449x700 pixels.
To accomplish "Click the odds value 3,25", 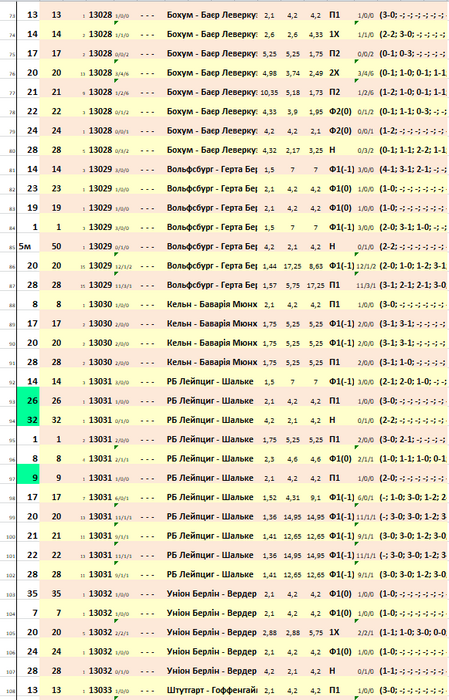I will click(316, 150).
